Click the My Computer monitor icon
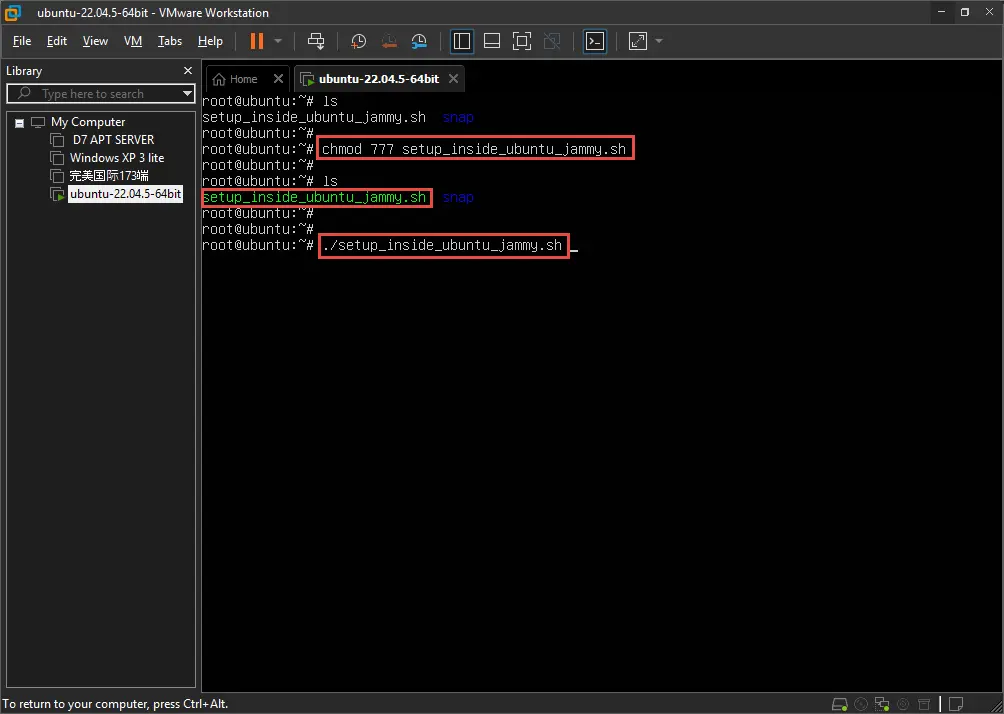This screenshot has width=1004, height=714. click(x=38, y=122)
